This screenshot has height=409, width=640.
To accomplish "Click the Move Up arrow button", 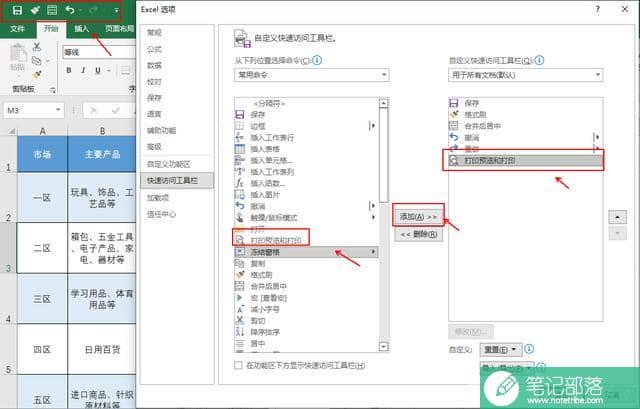I will tap(617, 217).
